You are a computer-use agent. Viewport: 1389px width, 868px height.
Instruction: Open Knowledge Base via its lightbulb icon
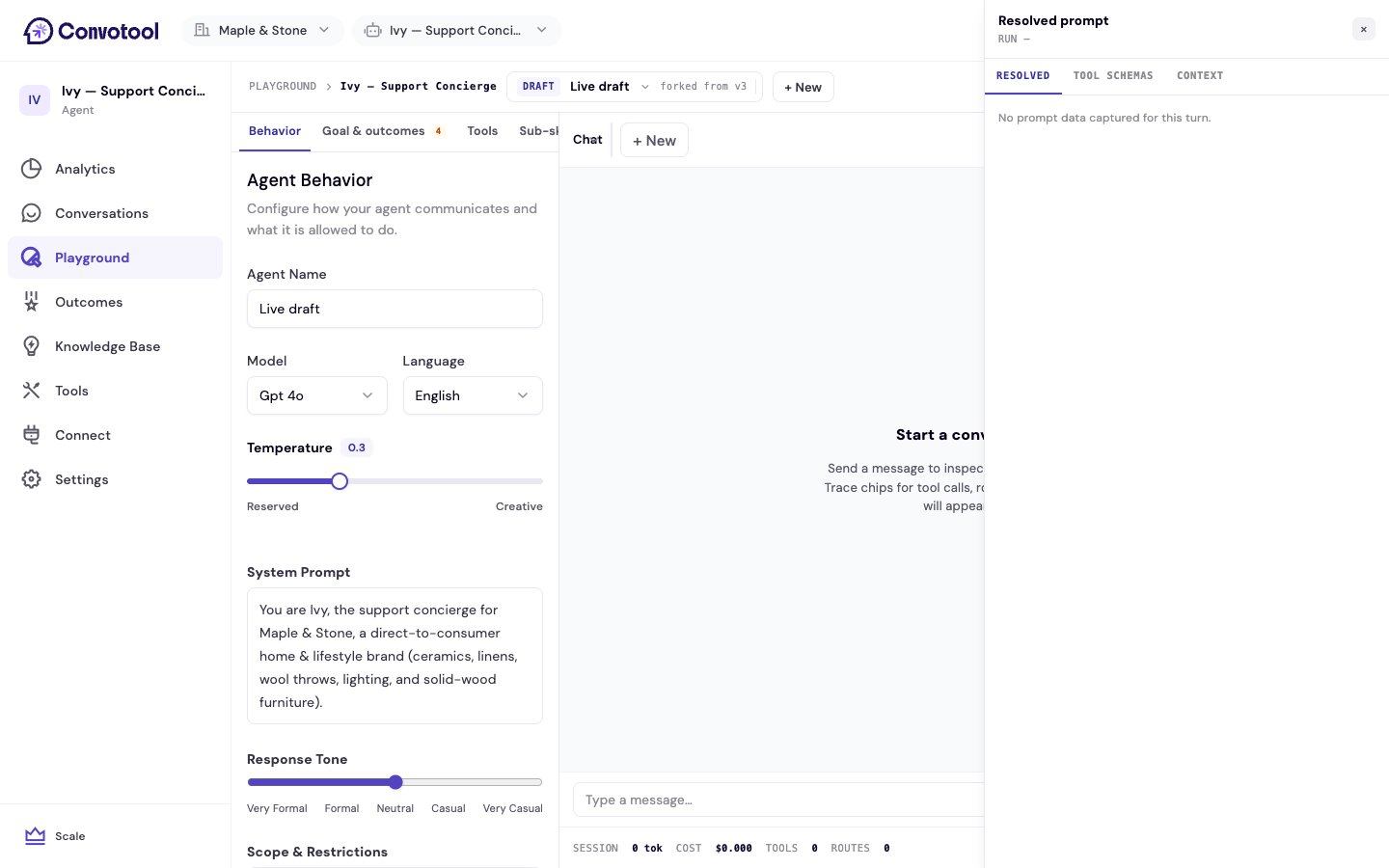32,346
